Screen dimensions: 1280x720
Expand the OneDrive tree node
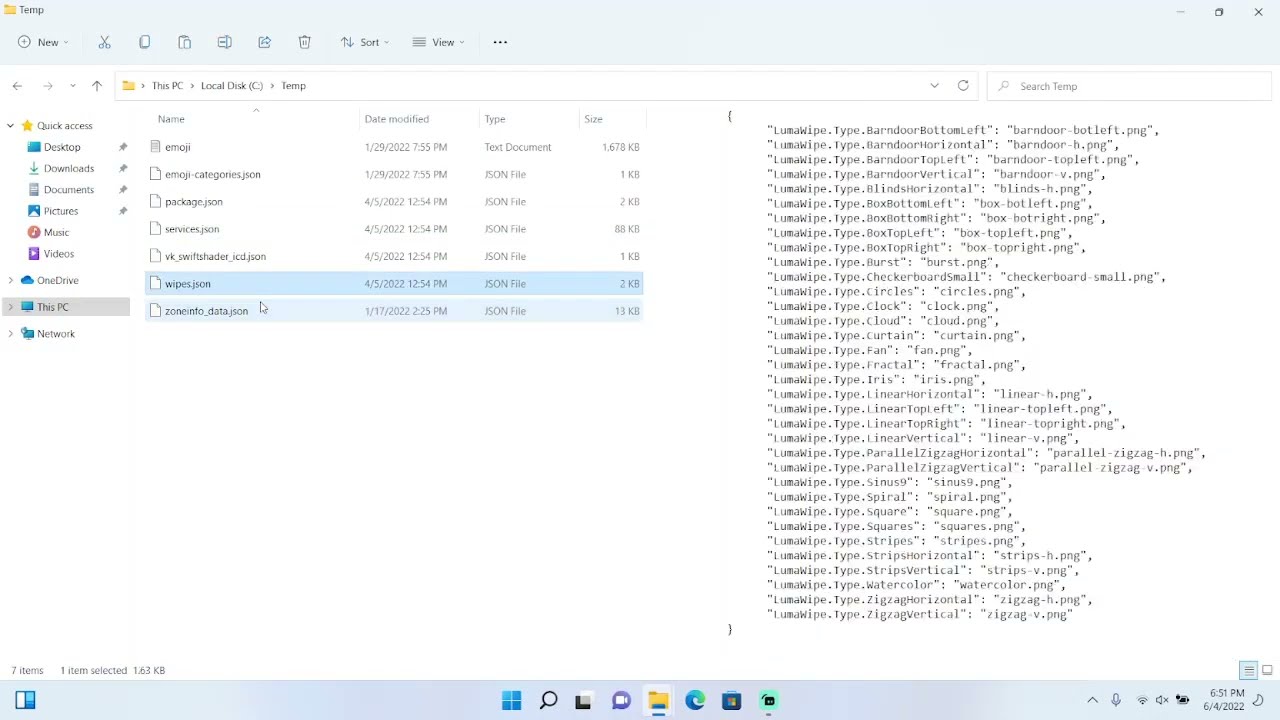click(x=10, y=281)
